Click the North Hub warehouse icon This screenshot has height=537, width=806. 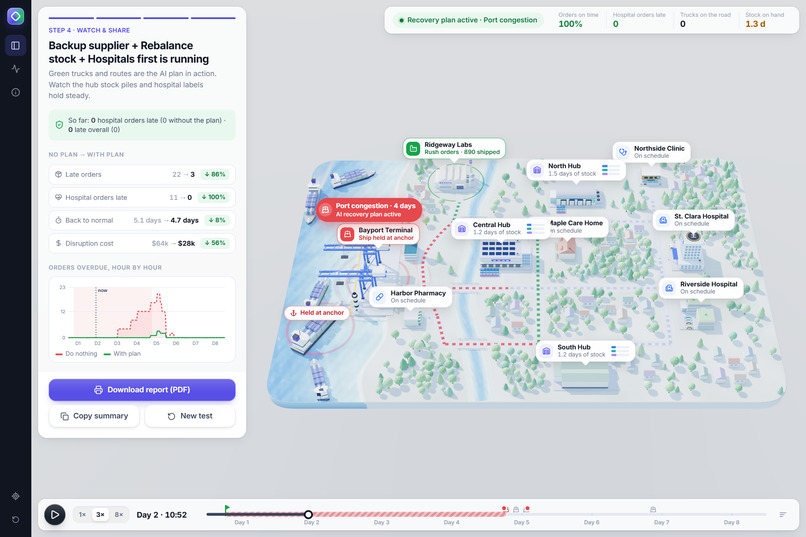[537, 170]
